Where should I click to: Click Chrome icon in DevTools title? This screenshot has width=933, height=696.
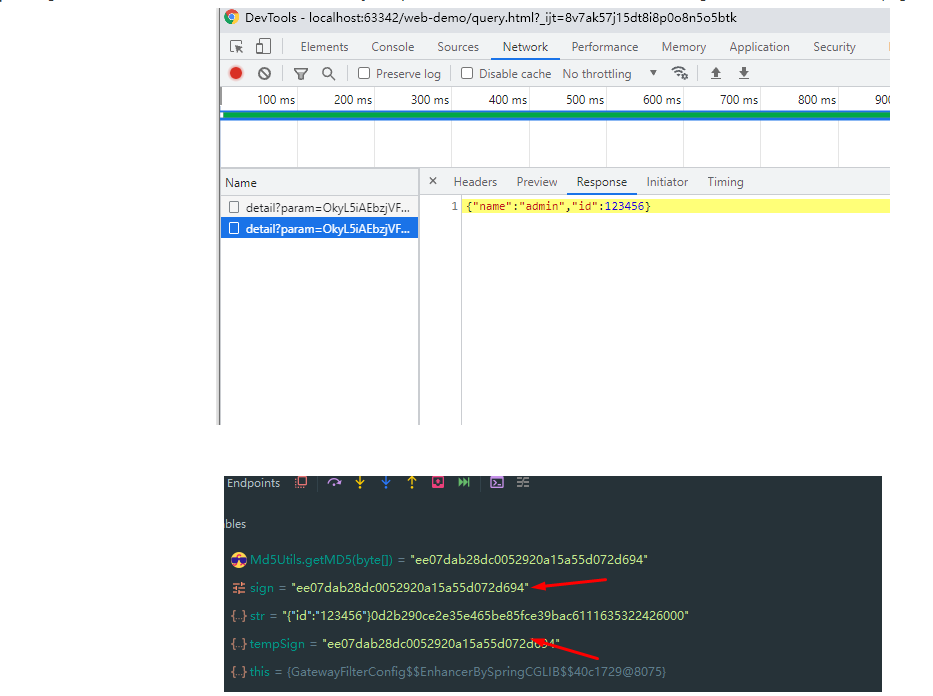point(231,17)
